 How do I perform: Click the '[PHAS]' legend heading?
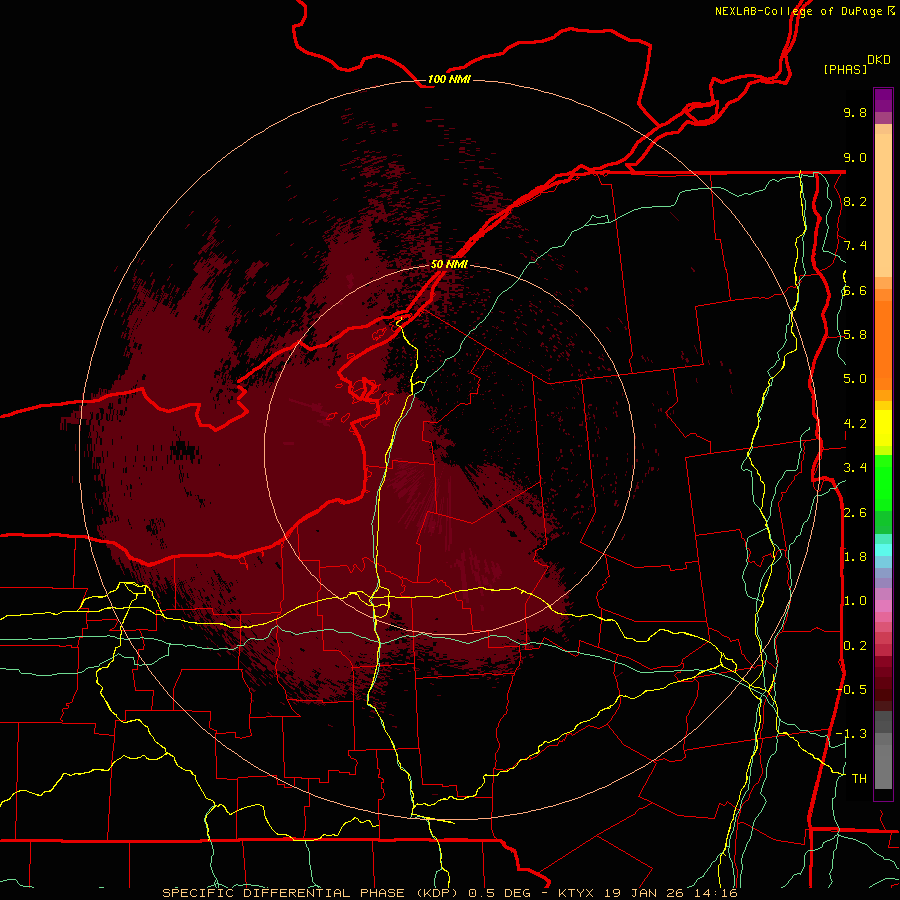(845, 69)
